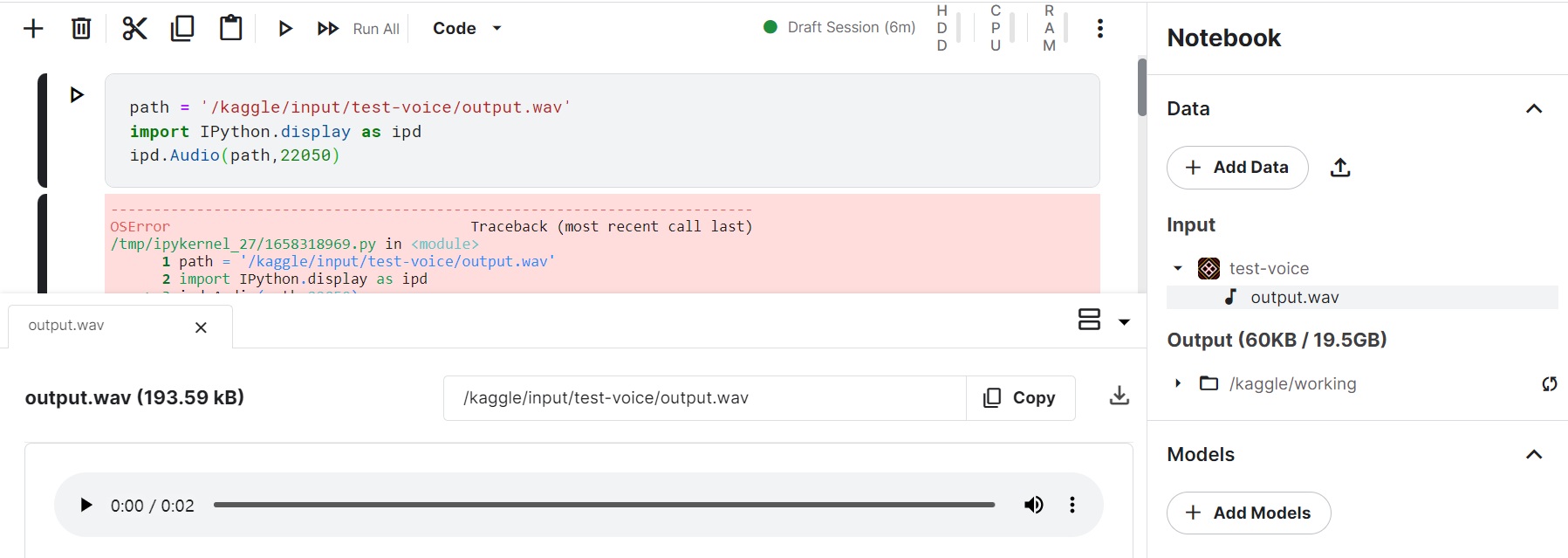Click the Add Data button

point(1236,168)
